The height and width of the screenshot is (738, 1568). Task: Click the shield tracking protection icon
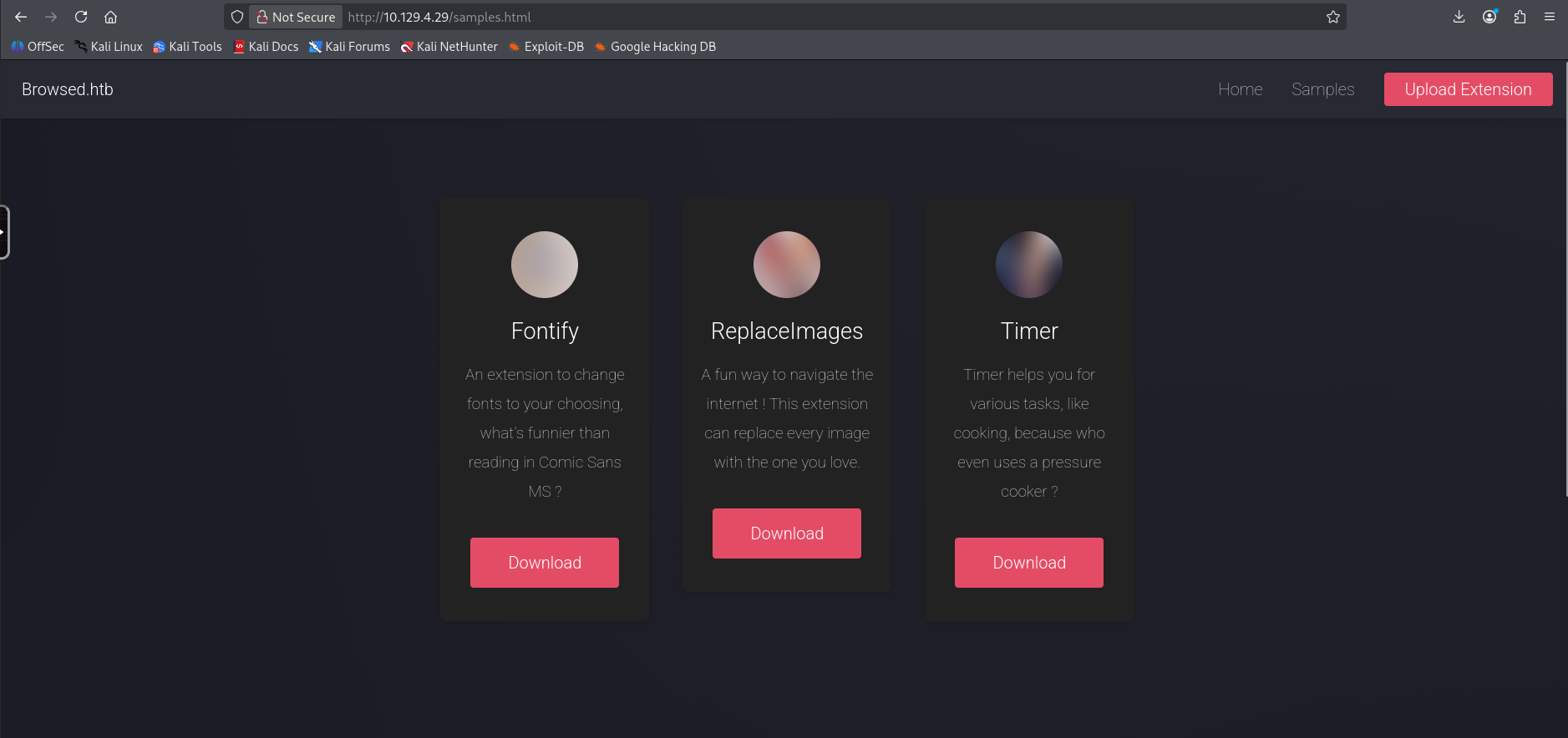(237, 17)
